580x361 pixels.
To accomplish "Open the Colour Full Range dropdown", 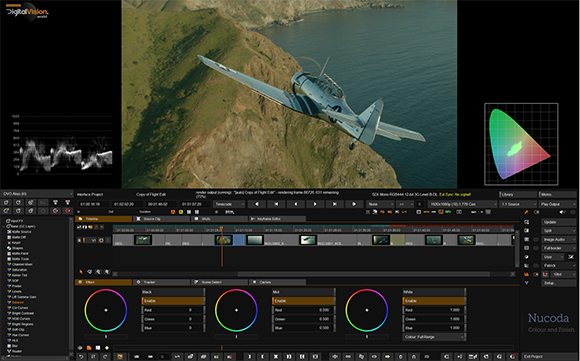I will click(x=434, y=337).
